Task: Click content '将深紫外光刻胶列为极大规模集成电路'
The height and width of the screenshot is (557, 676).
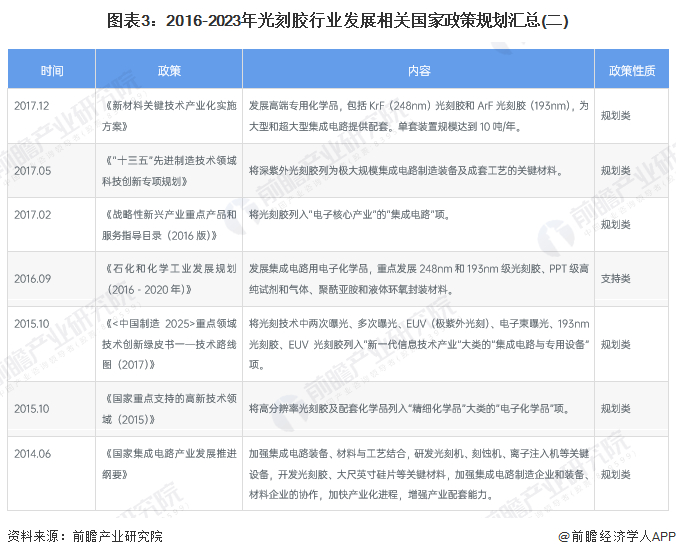Action: (x=406, y=171)
